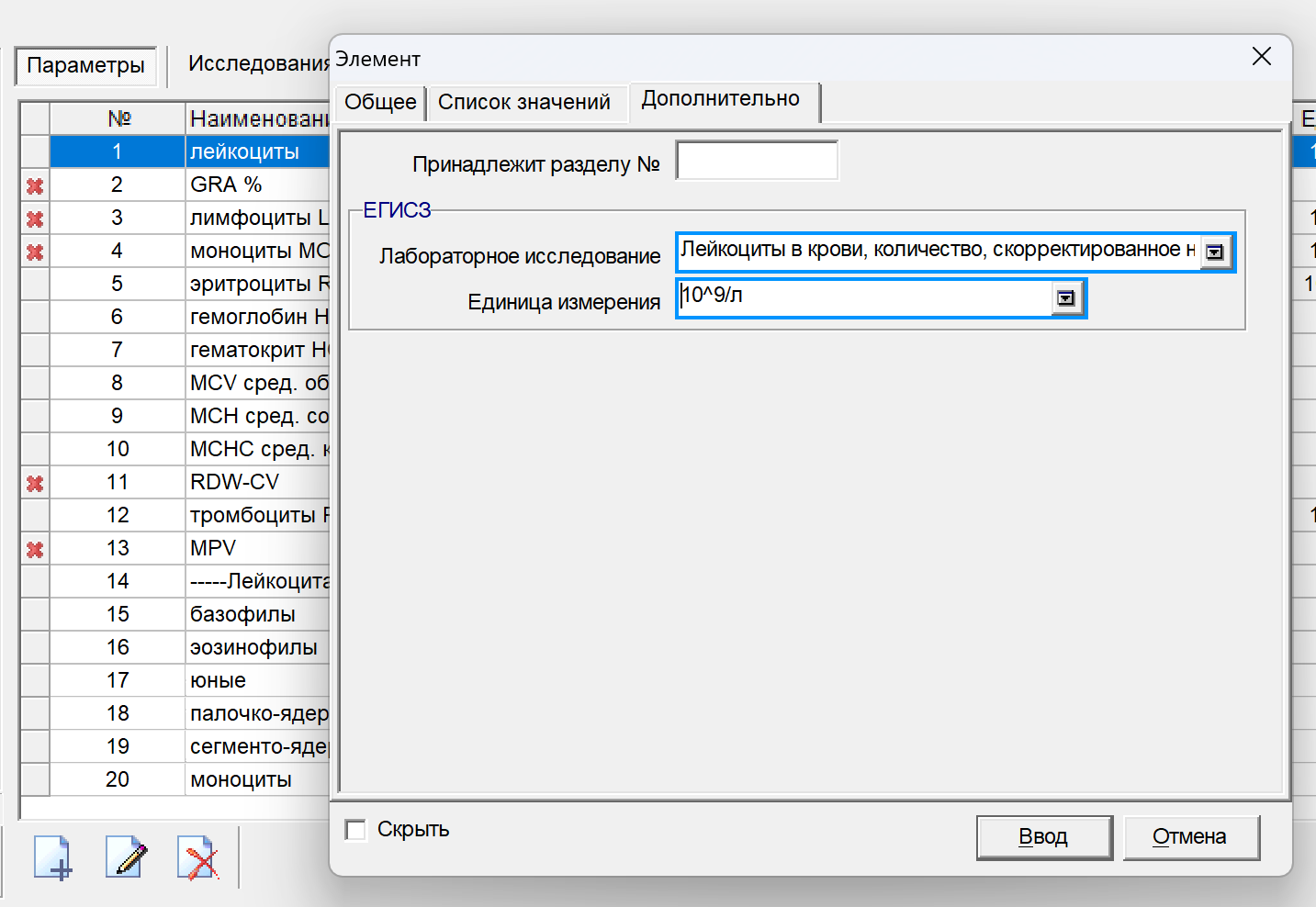Click red X mark on row 3
1316x907 pixels.
[35, 218]
